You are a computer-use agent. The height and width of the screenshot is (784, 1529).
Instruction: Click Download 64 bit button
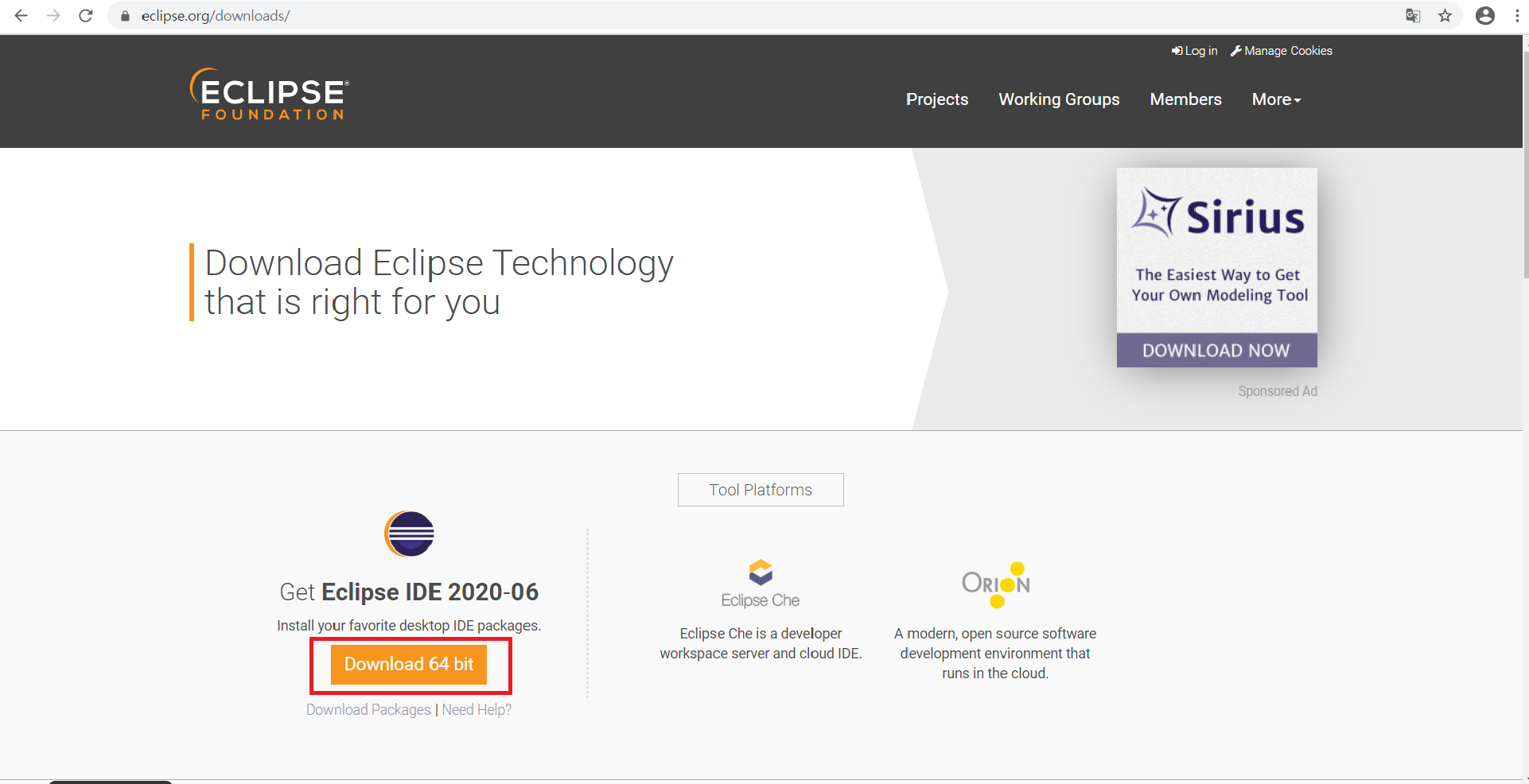(409, 664)
